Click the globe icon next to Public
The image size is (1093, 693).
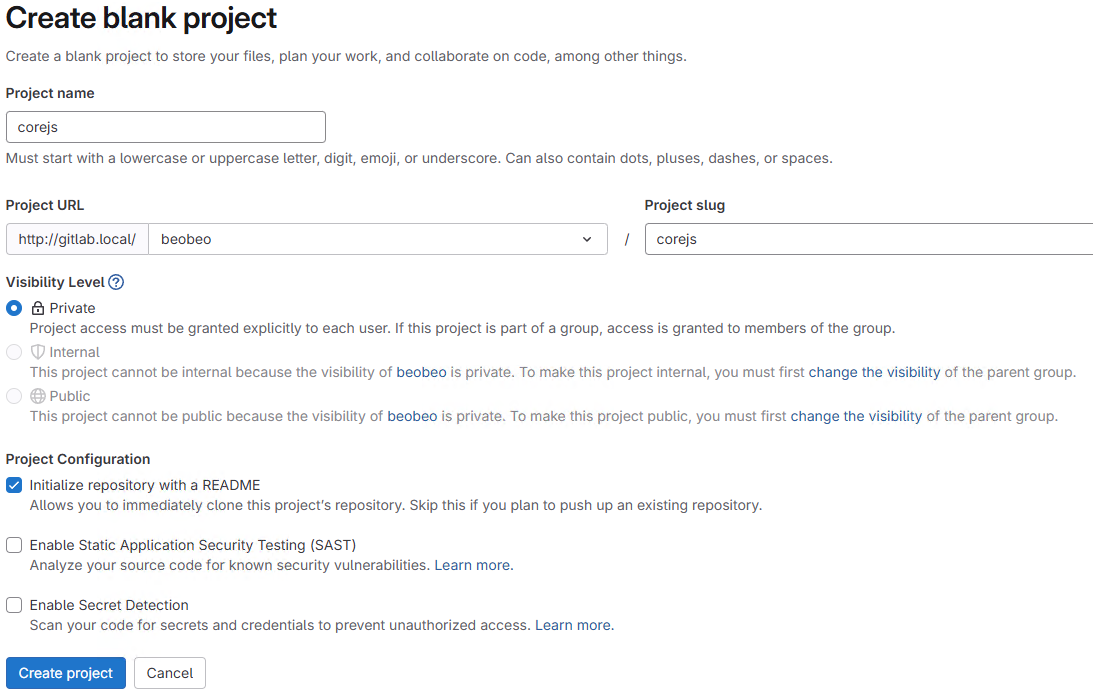coord(38,396)
